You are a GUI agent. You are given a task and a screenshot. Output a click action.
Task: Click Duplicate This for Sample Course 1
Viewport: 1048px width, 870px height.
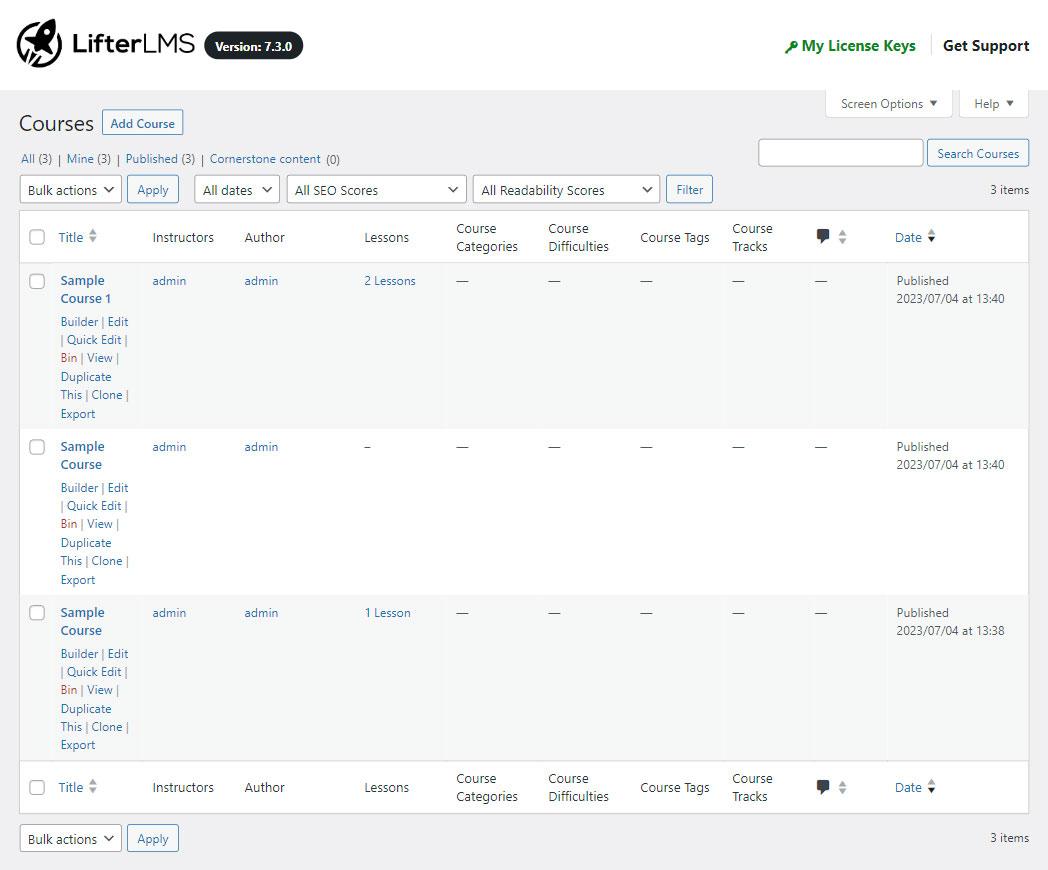click(86, 386)
